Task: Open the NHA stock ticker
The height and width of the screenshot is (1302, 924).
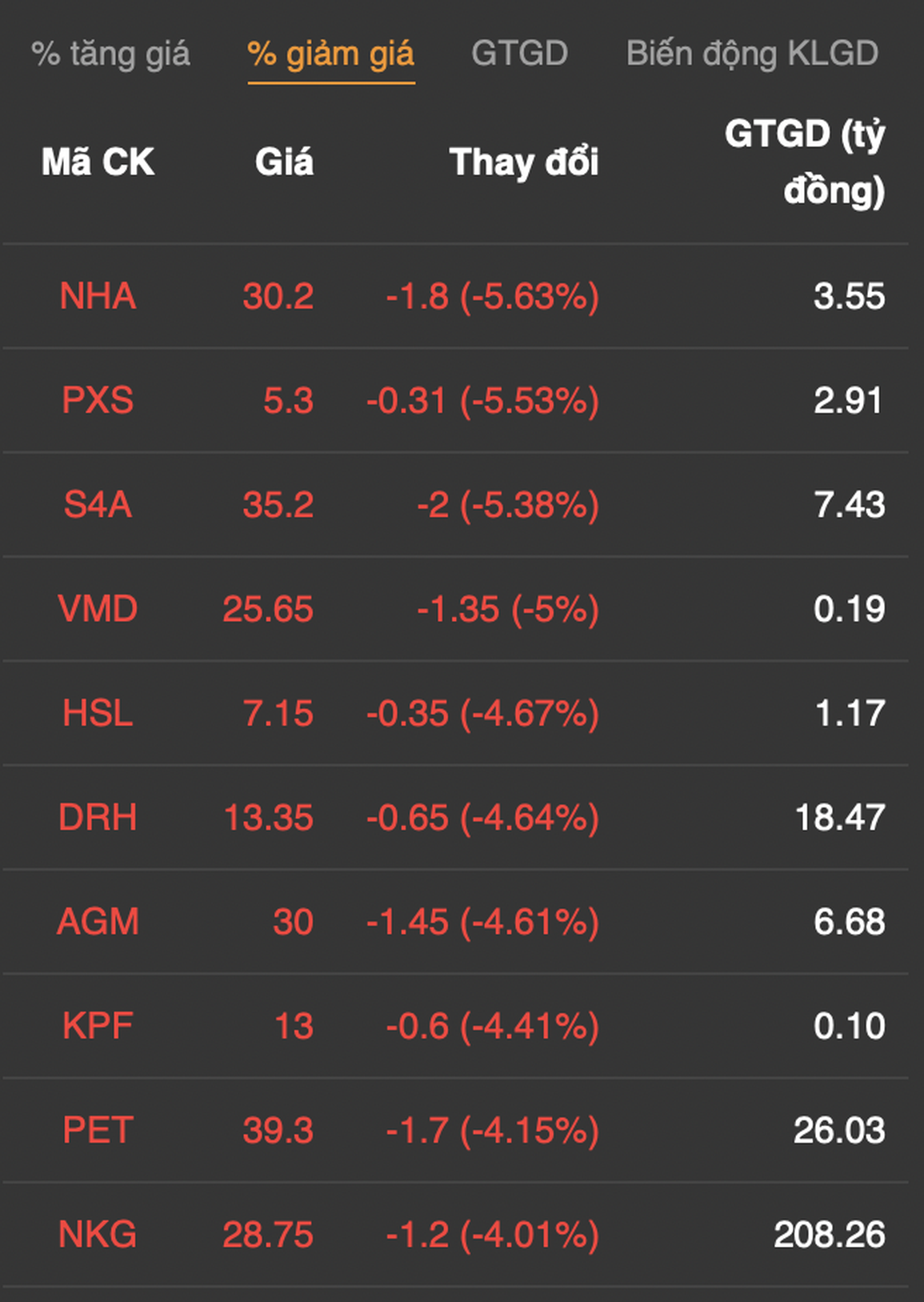Action: [98, 297]
